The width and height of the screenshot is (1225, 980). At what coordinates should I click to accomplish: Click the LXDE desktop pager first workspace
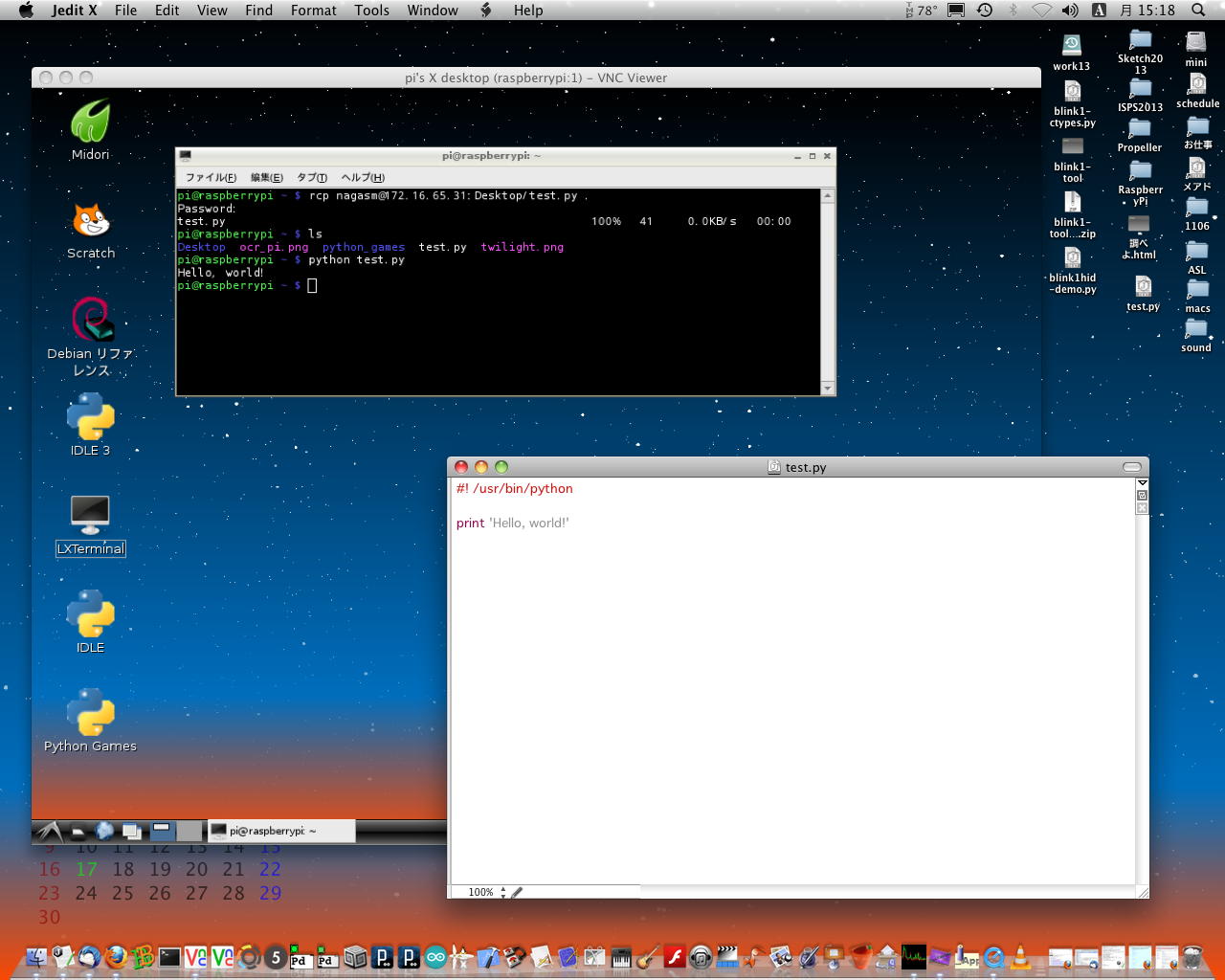[162, 831]
